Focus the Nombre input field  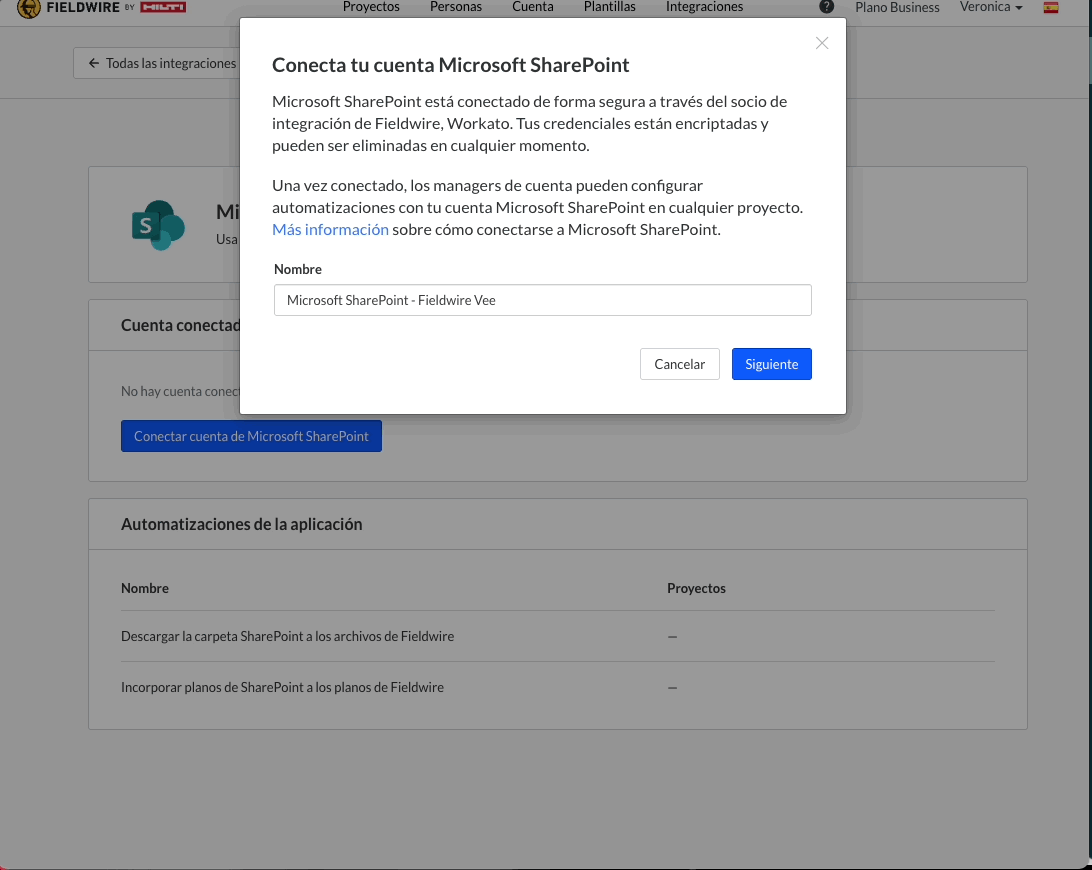543,300
